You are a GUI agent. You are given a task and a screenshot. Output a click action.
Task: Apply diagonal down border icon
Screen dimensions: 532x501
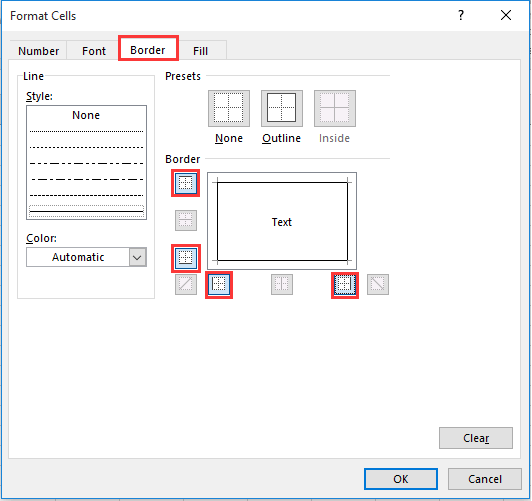378,284
